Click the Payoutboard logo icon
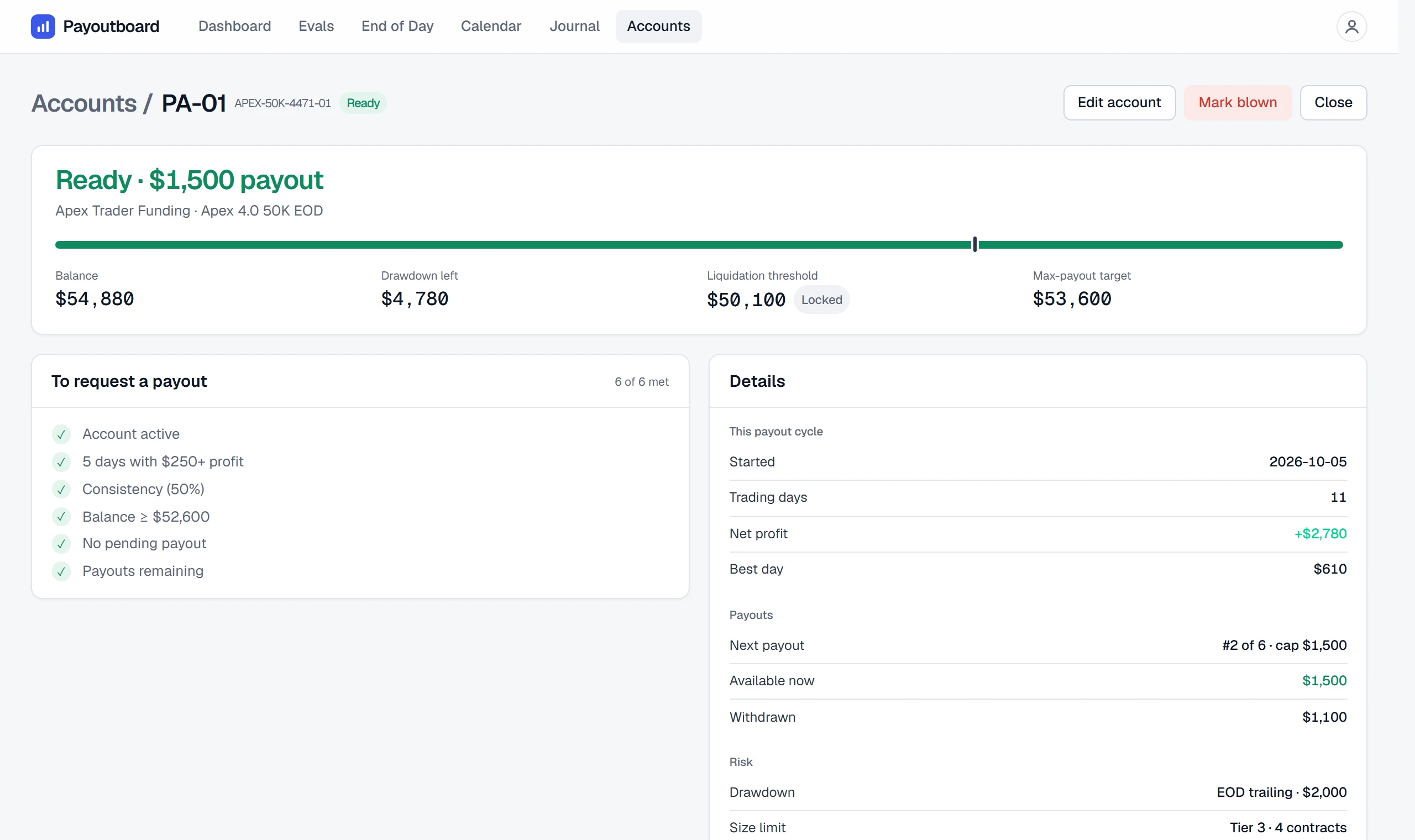The height and width of the screenshot is (840, 1415). pos(43,27)
